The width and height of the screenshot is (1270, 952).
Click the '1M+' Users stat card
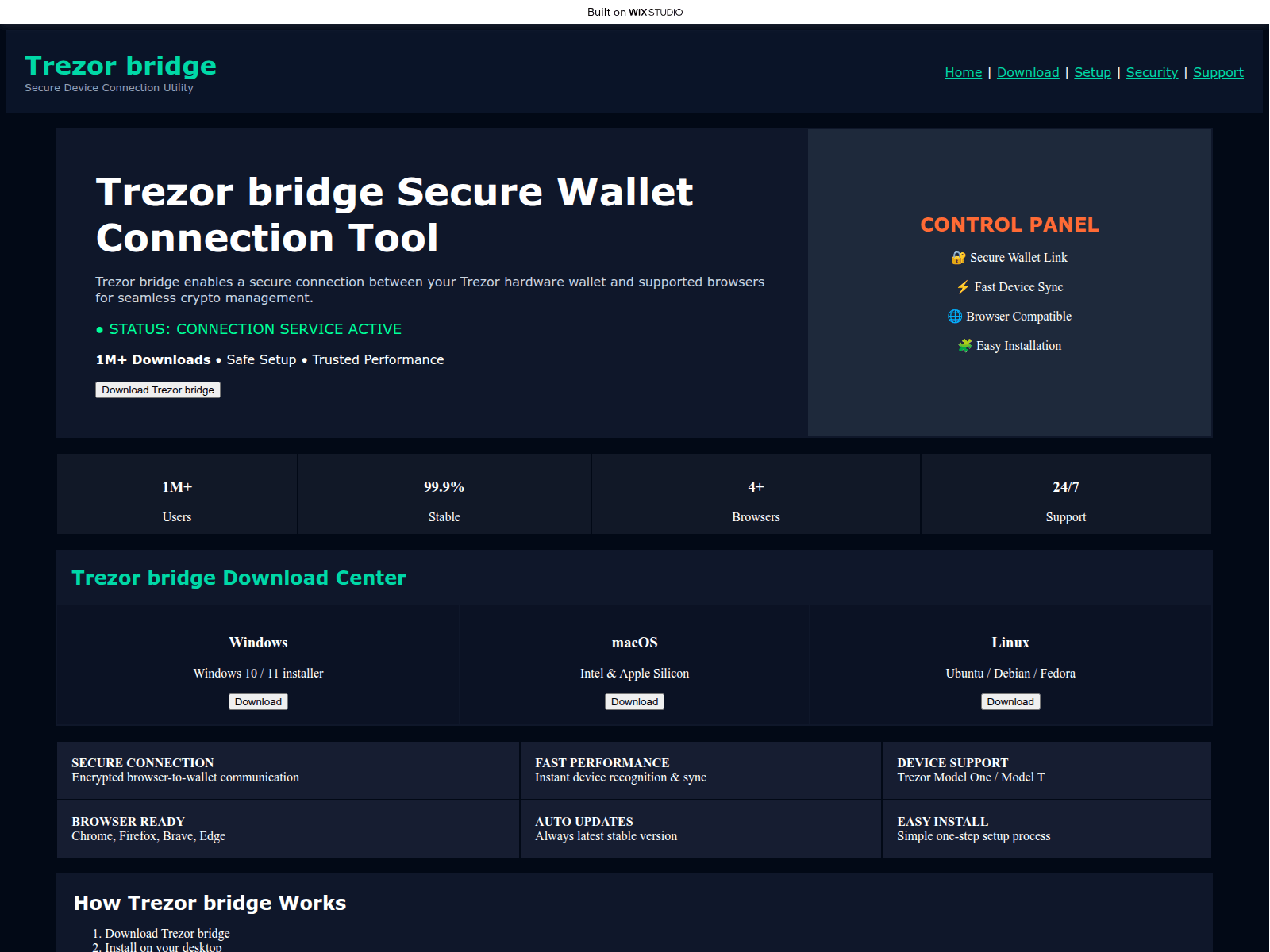(177, 494)
